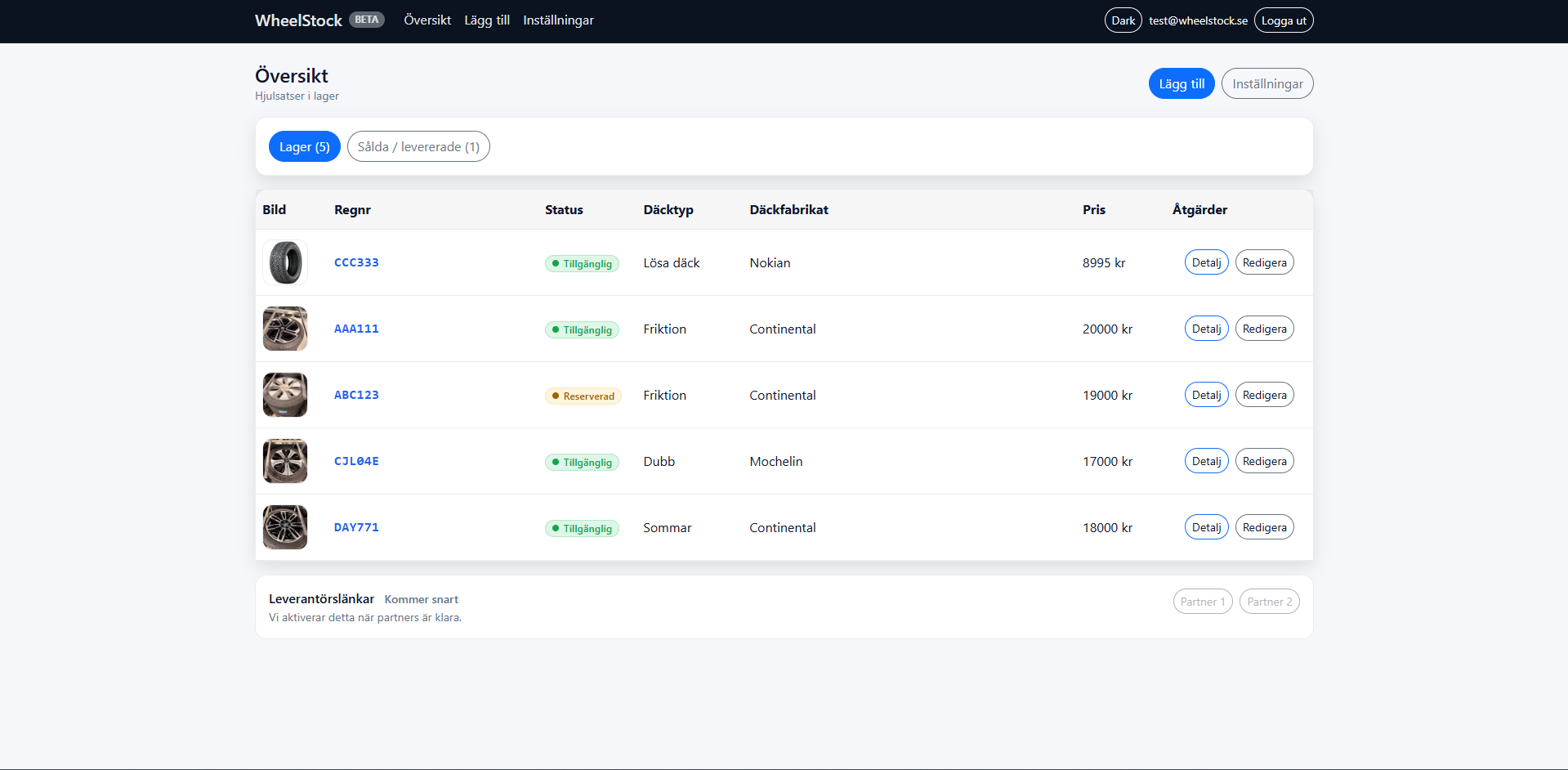Image resolution: width=1568 pixels, height=770 pixels.
Task: Toggle Dark mode in the header
Action: (x=1123, y=20)
